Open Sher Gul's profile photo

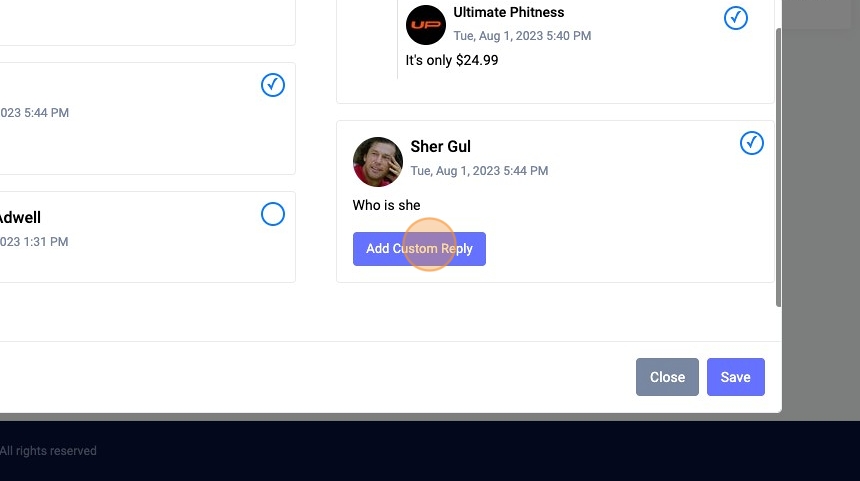(x=377, y=162)
